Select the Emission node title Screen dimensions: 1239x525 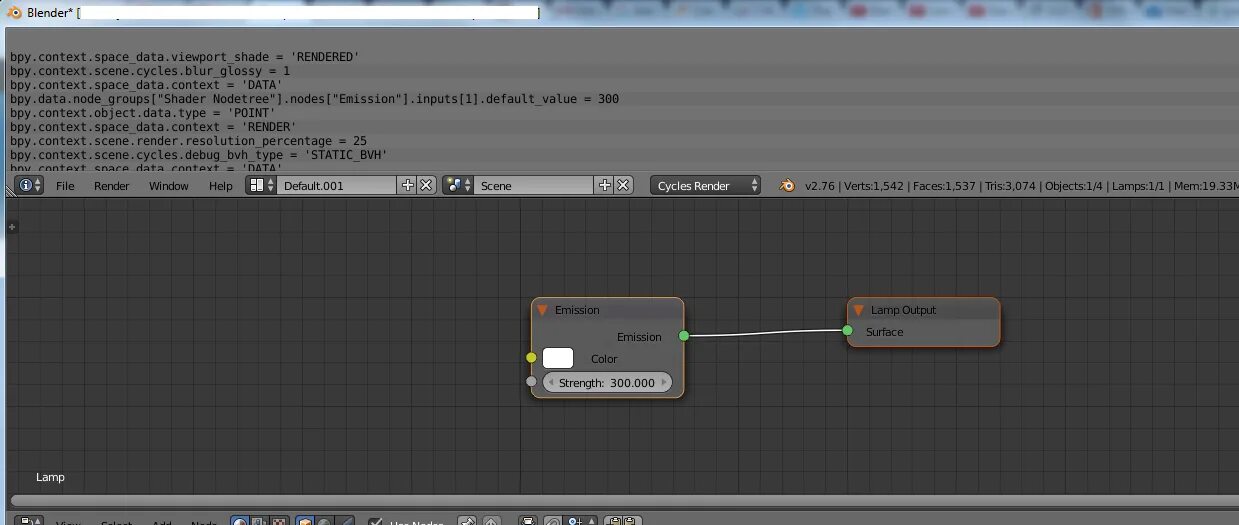click(577, 310)
